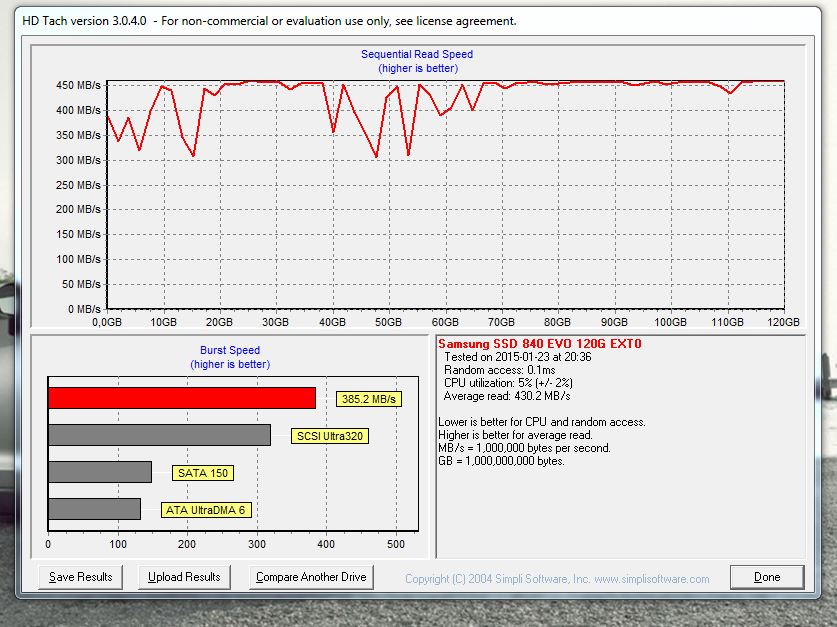Click the ATA UltraDMA 6 yellow label

click(x=206, y=510)
